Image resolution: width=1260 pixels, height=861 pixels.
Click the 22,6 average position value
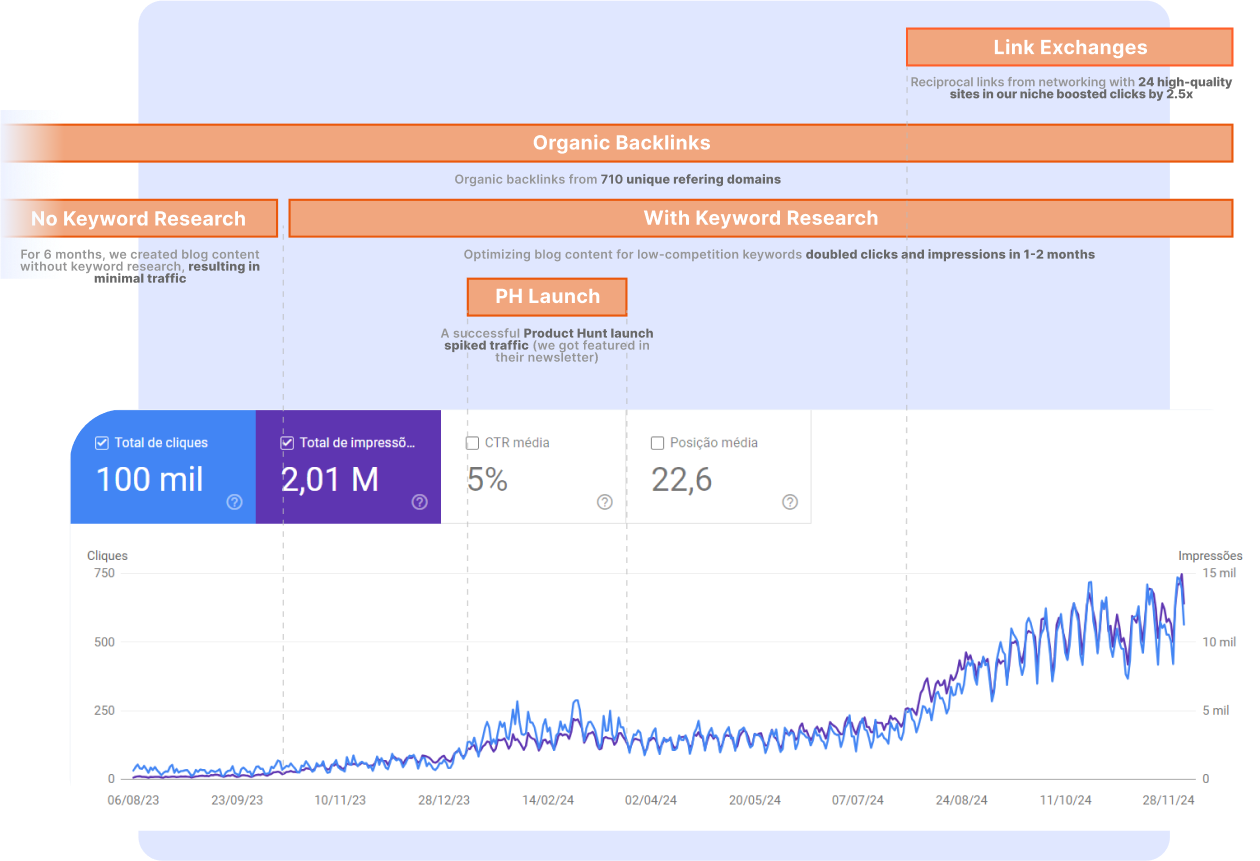coord(681,480)
